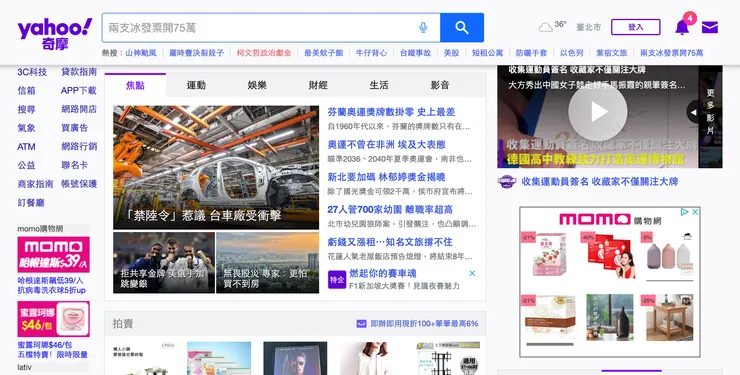Screen dimensions: 740x375
Task: Open the 財經 tab
Action: tap(318, 85)
